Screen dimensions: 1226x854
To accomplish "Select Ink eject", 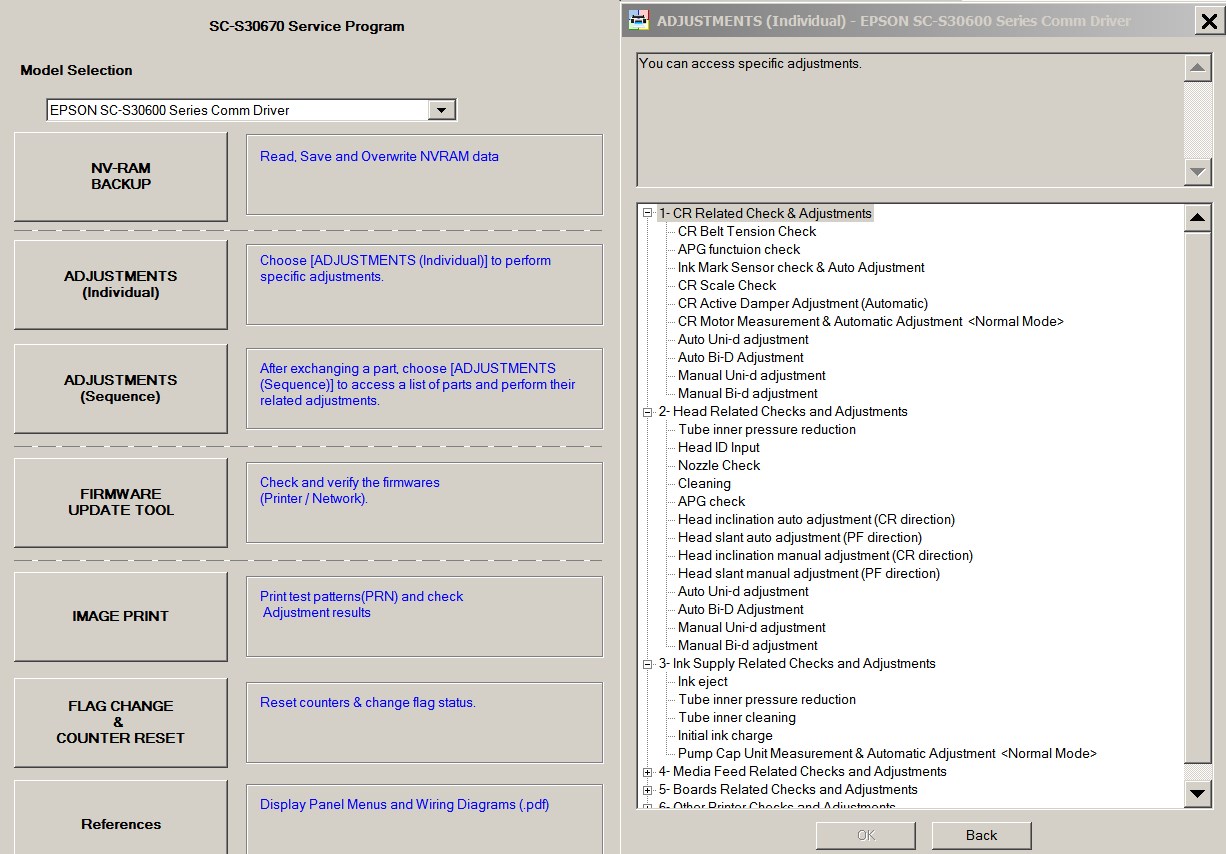I will (x=703, y=681).
